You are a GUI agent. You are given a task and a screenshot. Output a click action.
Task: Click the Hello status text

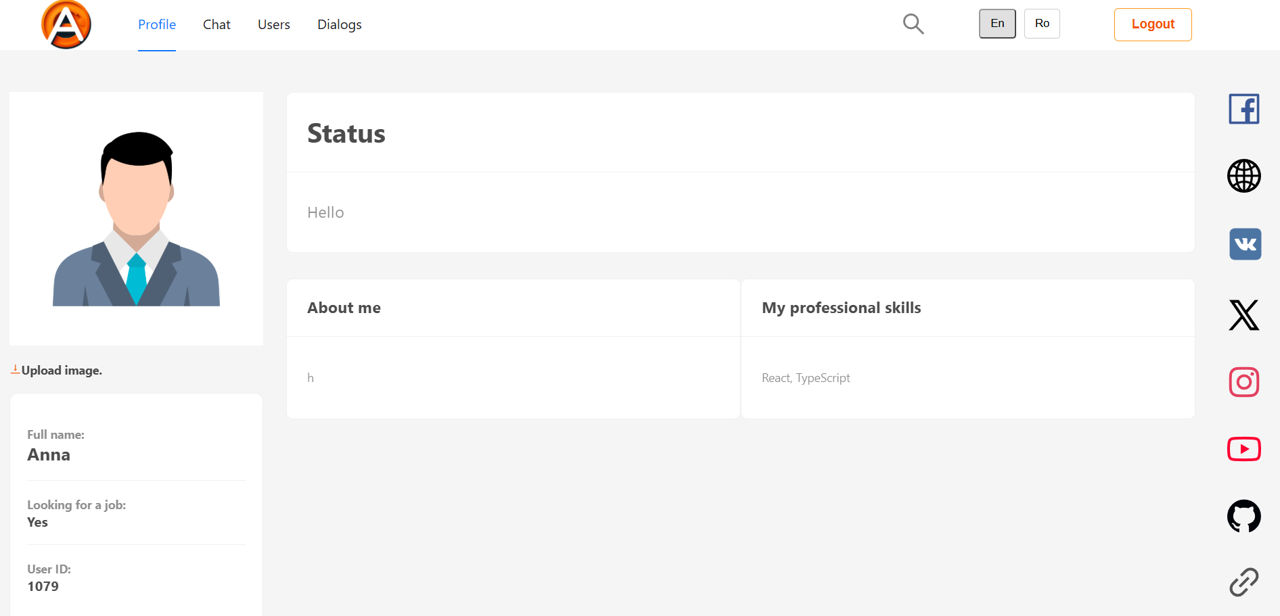[326, 213]
